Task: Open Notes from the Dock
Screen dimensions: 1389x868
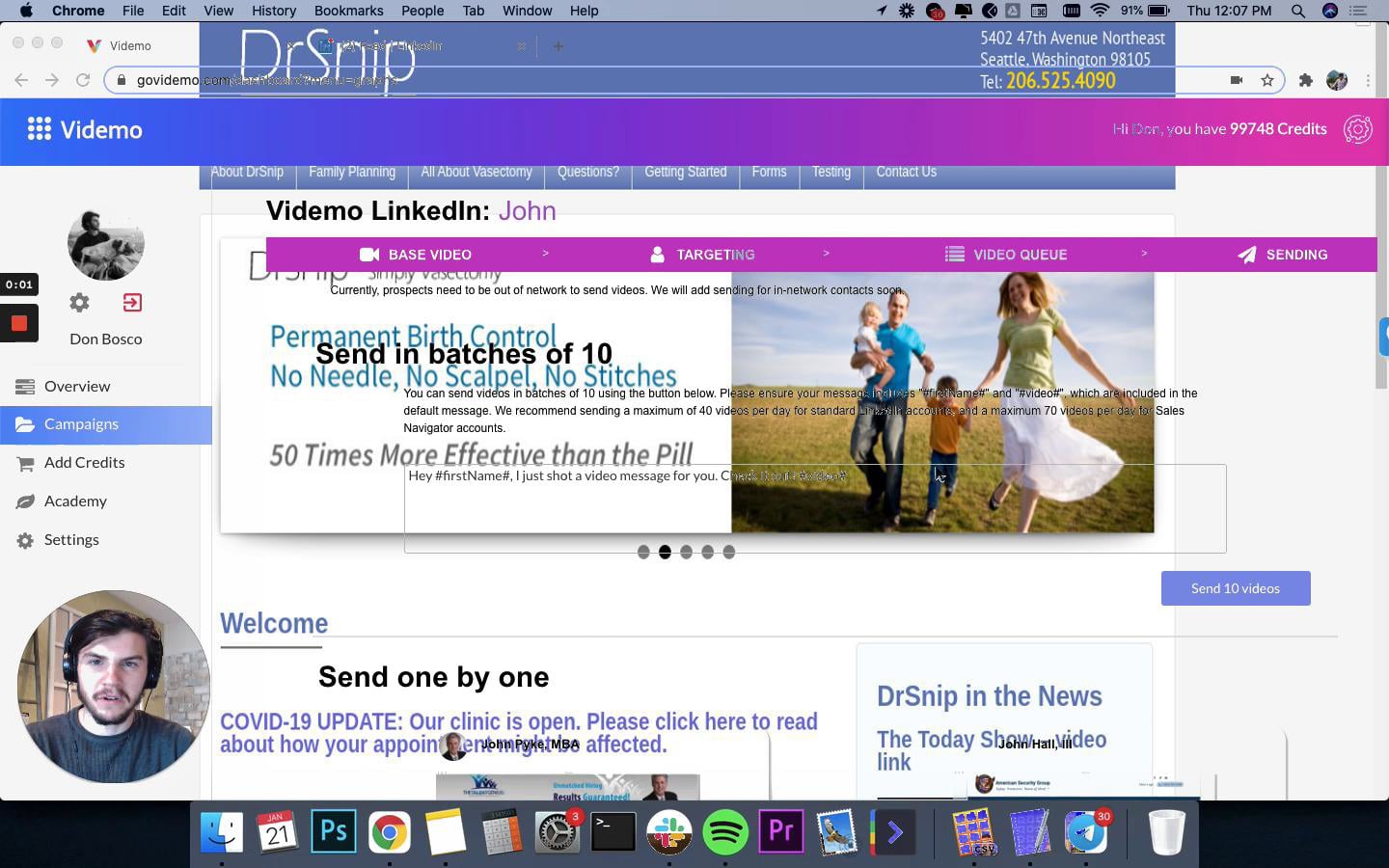Action: click(446, 831)
